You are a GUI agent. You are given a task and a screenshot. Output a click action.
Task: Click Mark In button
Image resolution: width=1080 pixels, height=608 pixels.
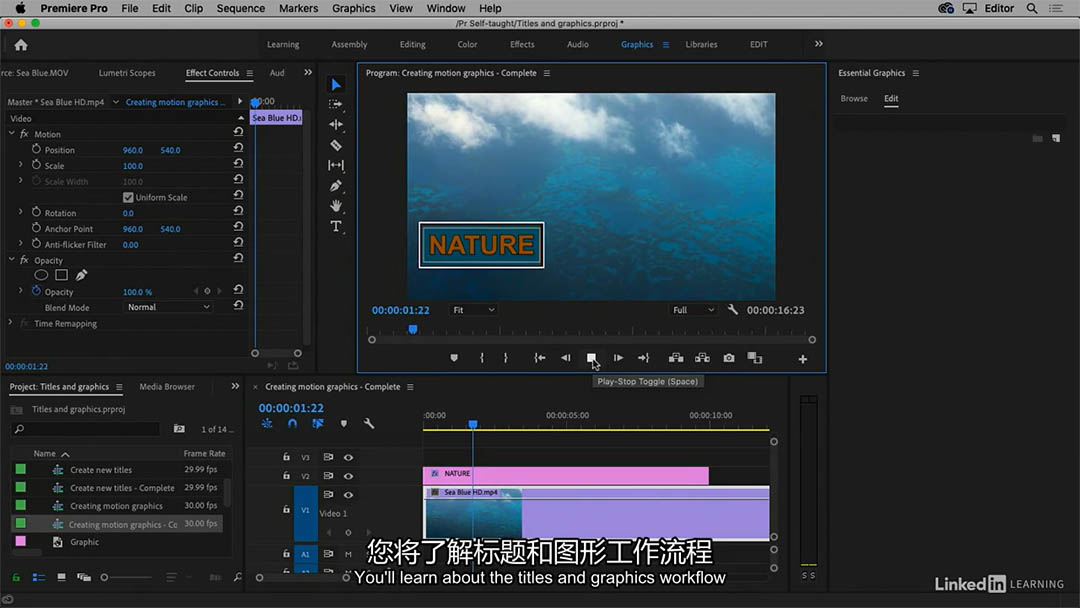pos(481,358)
